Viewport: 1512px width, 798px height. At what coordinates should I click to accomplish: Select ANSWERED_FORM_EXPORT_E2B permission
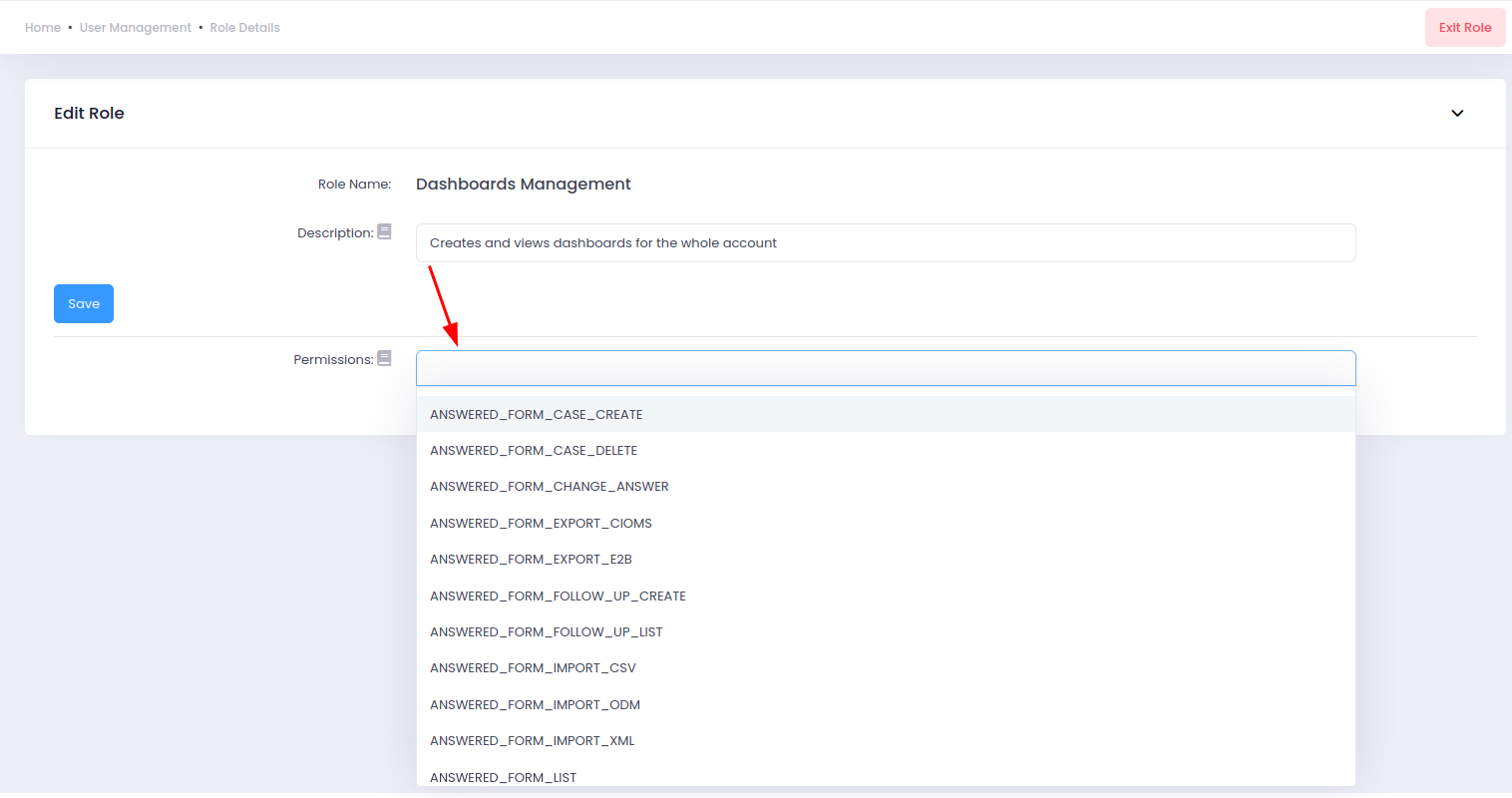[886, 560]
